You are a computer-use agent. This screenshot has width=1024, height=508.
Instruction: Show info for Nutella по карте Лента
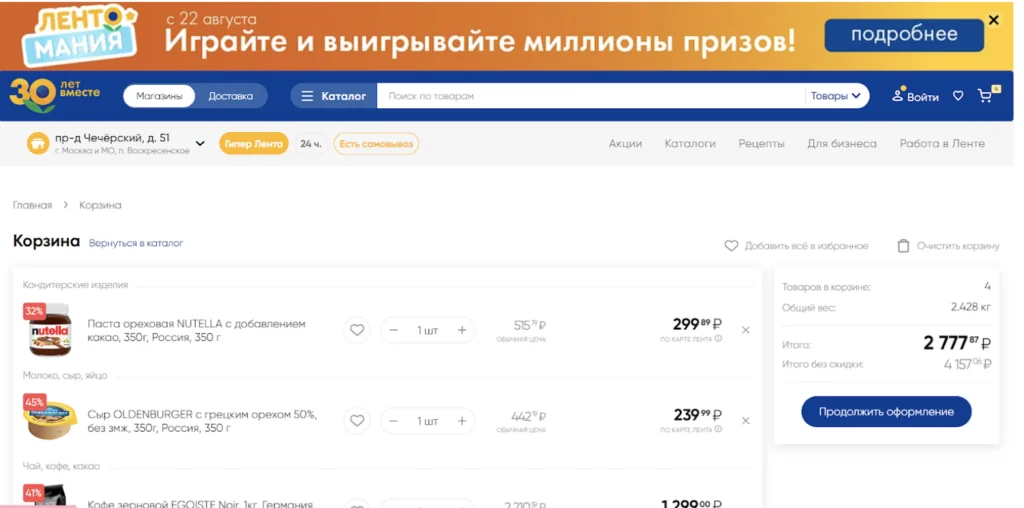click(718, 339)
